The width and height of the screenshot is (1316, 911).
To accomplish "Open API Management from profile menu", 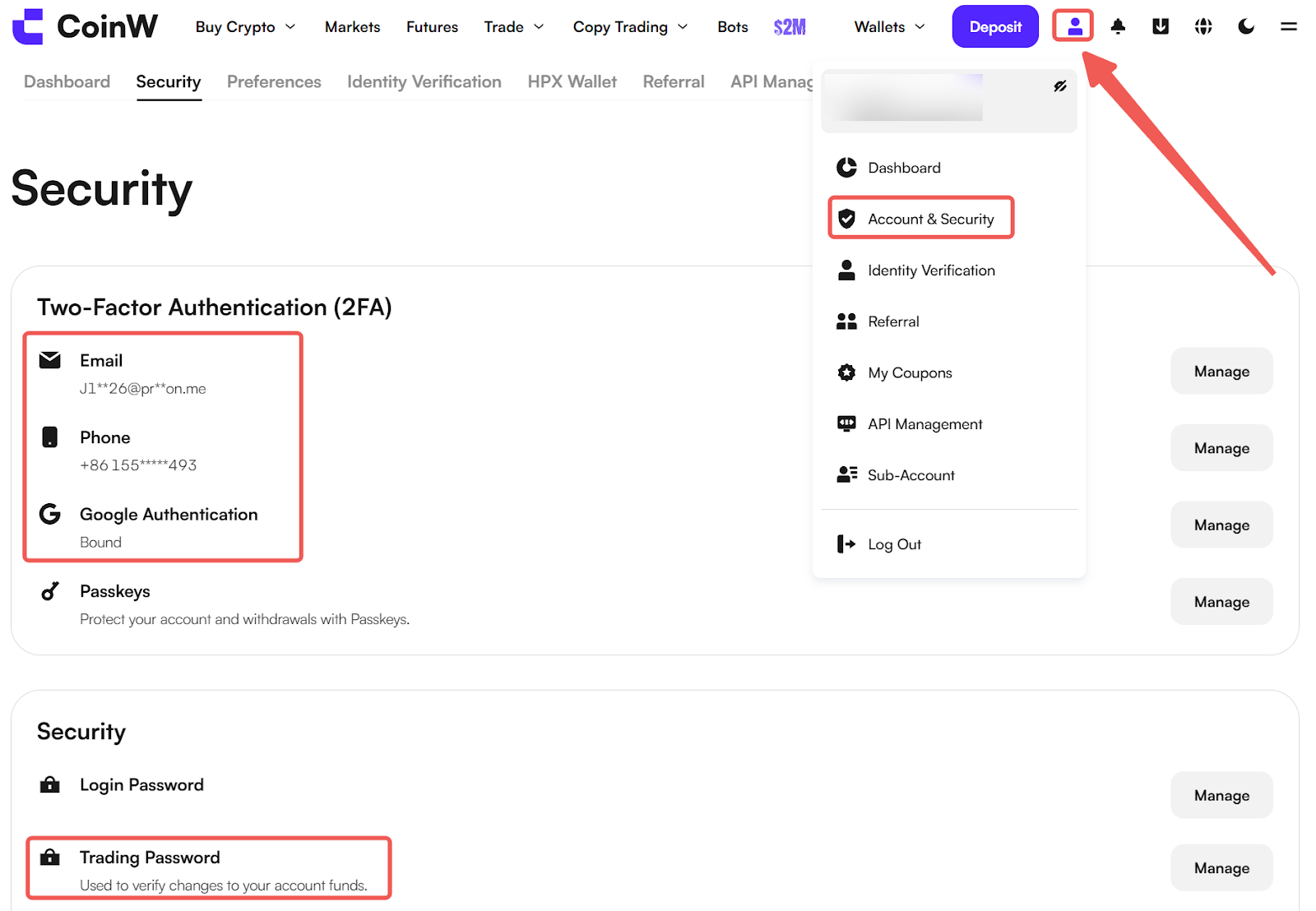I will click(x=924, y=424).
